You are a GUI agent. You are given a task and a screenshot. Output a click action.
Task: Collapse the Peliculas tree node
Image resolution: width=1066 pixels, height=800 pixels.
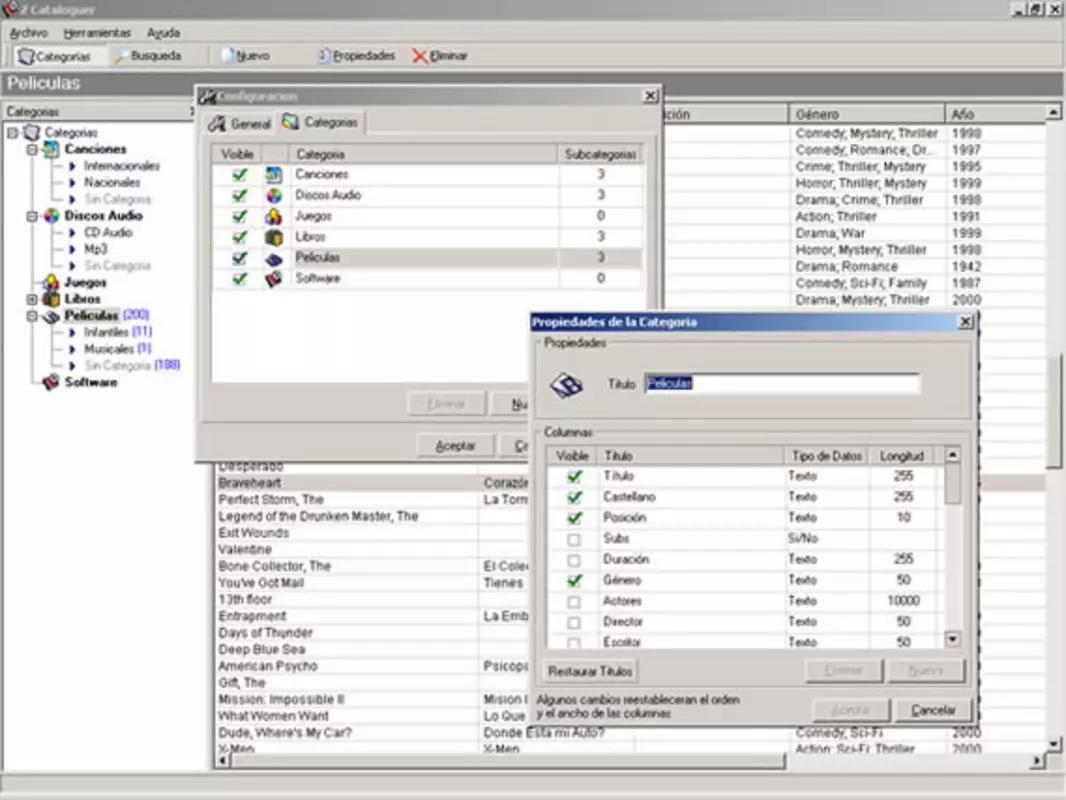coord(32,316)
